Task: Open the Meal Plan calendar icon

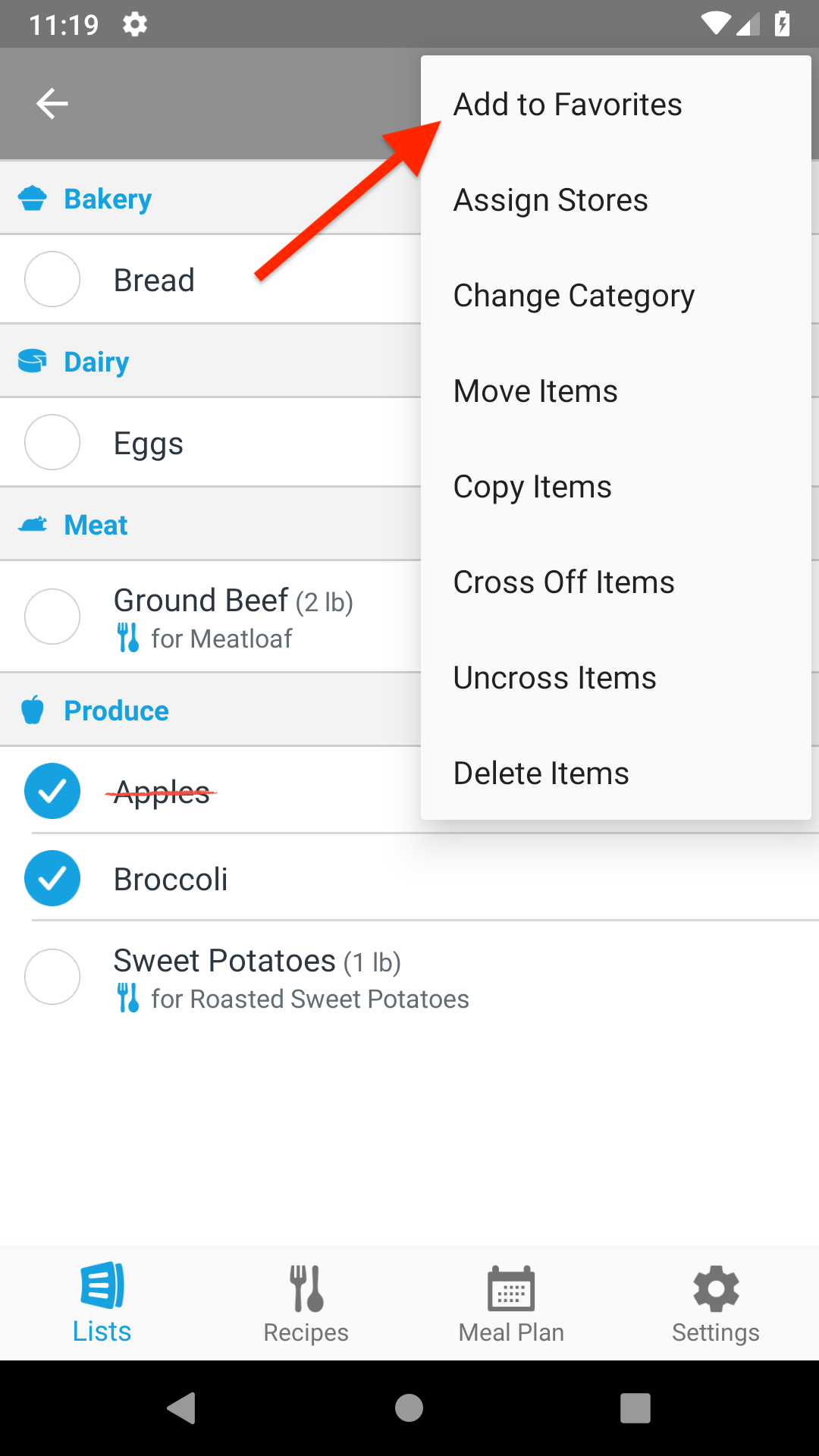Action: [x=511, y=1288]
